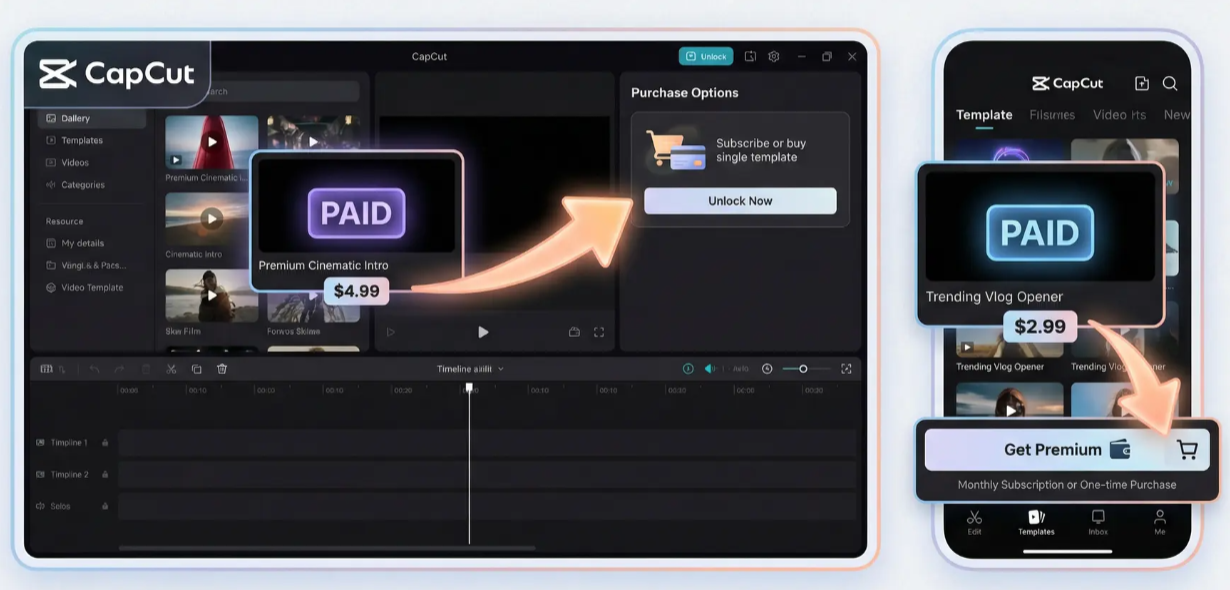Switch to the Template tab on phone
Image resolution: width=1230 pixels, height=590 pixels.
984,115
